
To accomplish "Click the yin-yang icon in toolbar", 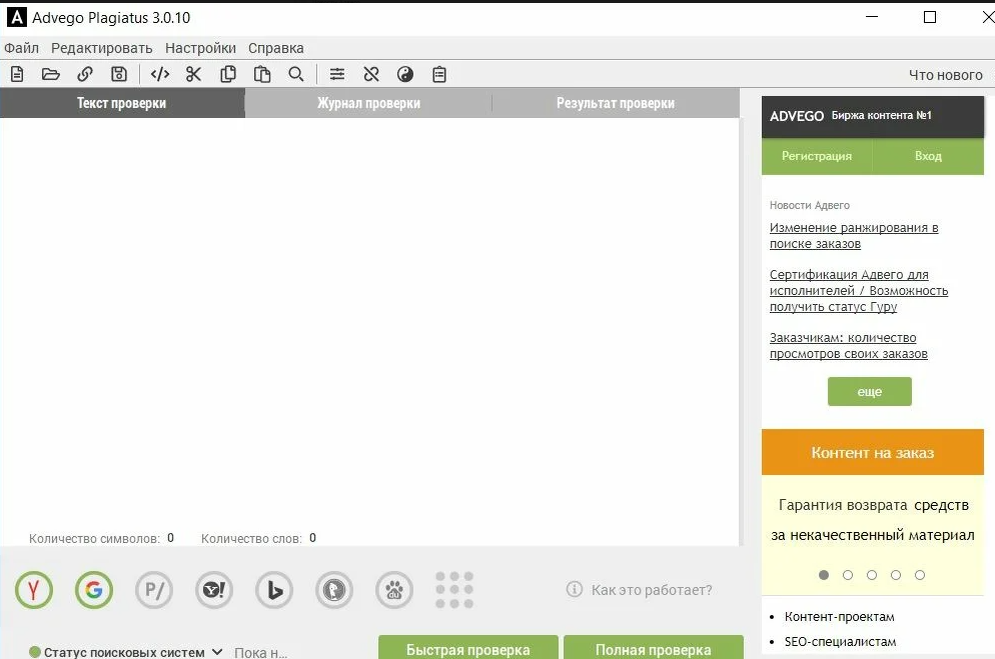I will 405,74.
